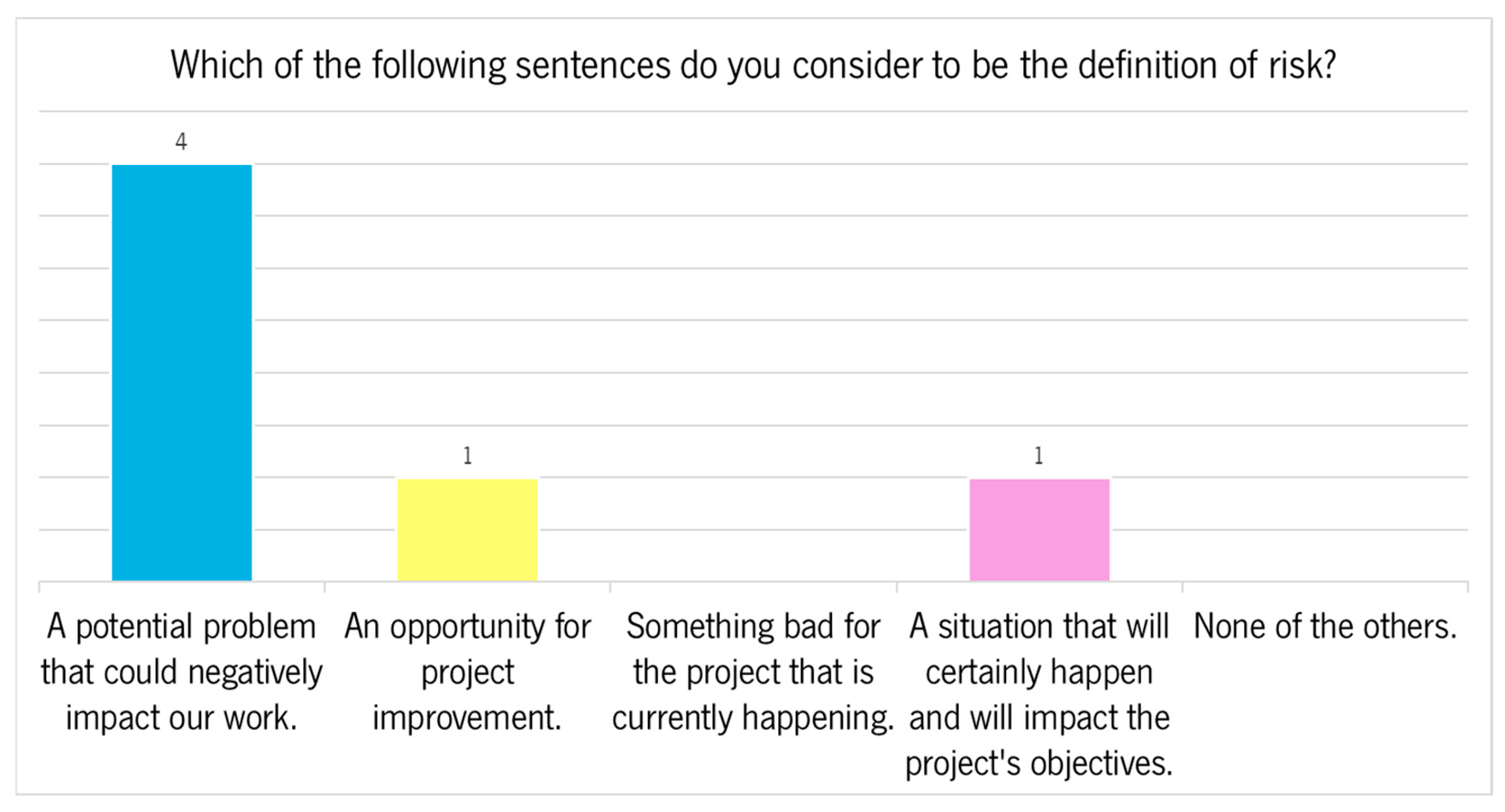Click the "None of the others." axis label

(1325, 626)
